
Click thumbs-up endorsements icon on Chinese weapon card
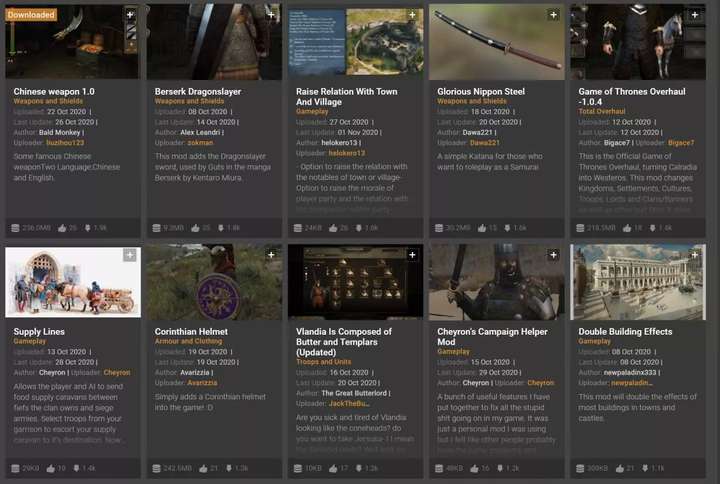point(62,228)
